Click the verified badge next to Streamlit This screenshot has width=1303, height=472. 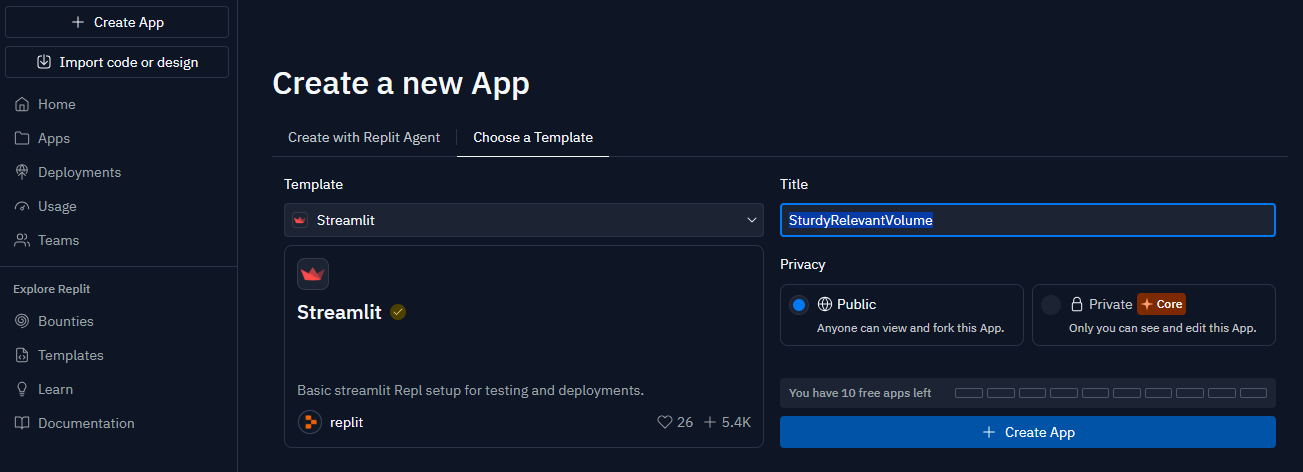[x=398, y=312]
